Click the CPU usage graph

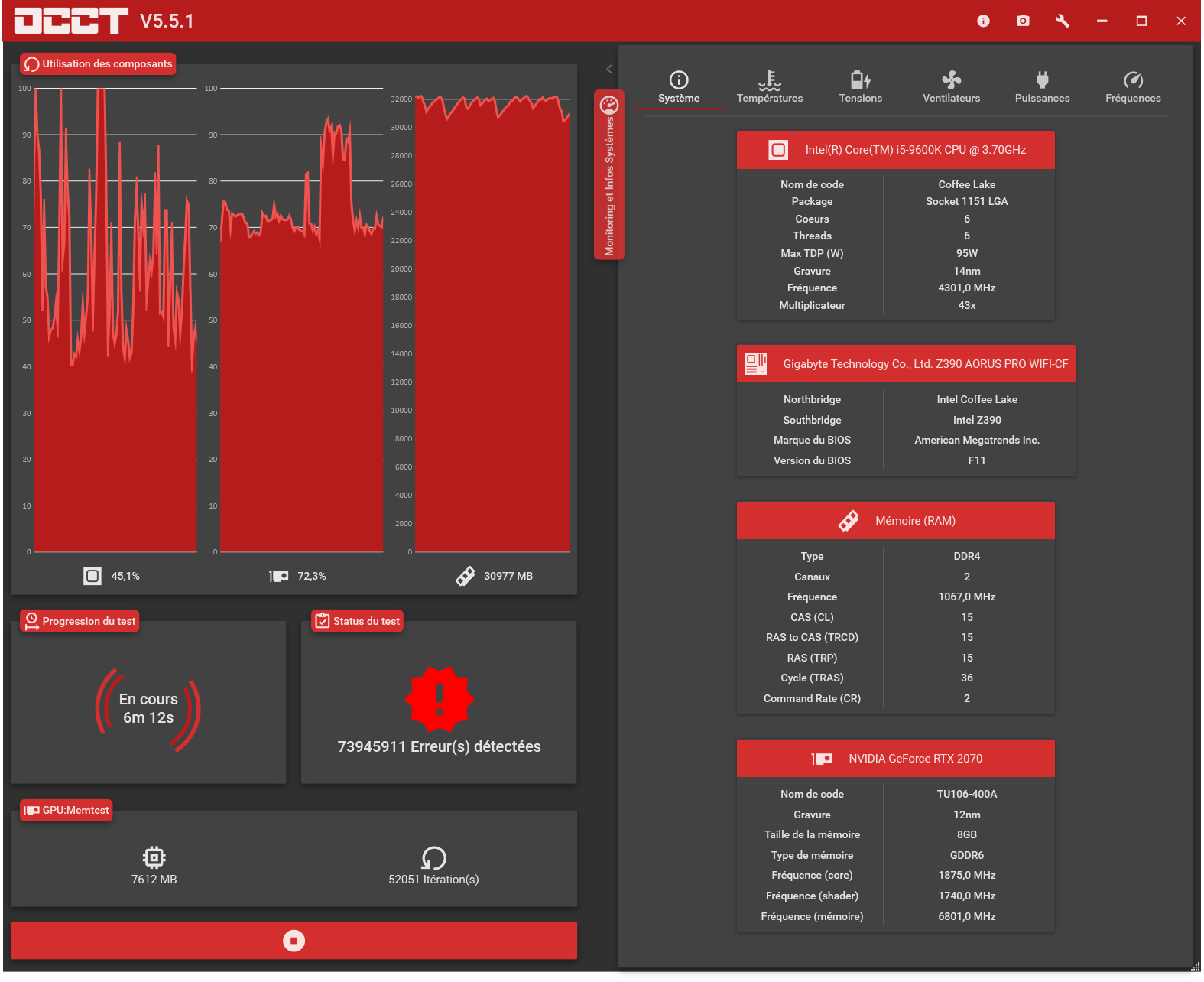(x=115, y=320)
